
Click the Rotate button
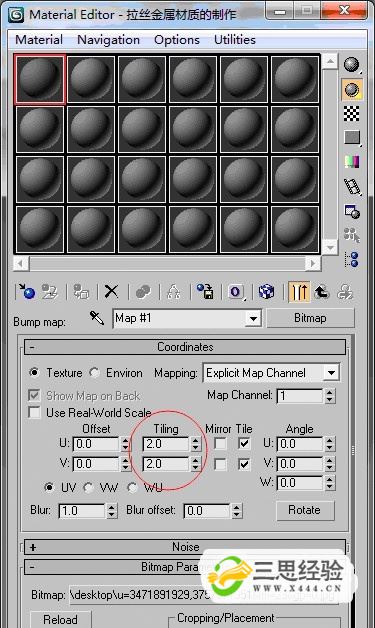pyautogui.click(x=305, y=510)
